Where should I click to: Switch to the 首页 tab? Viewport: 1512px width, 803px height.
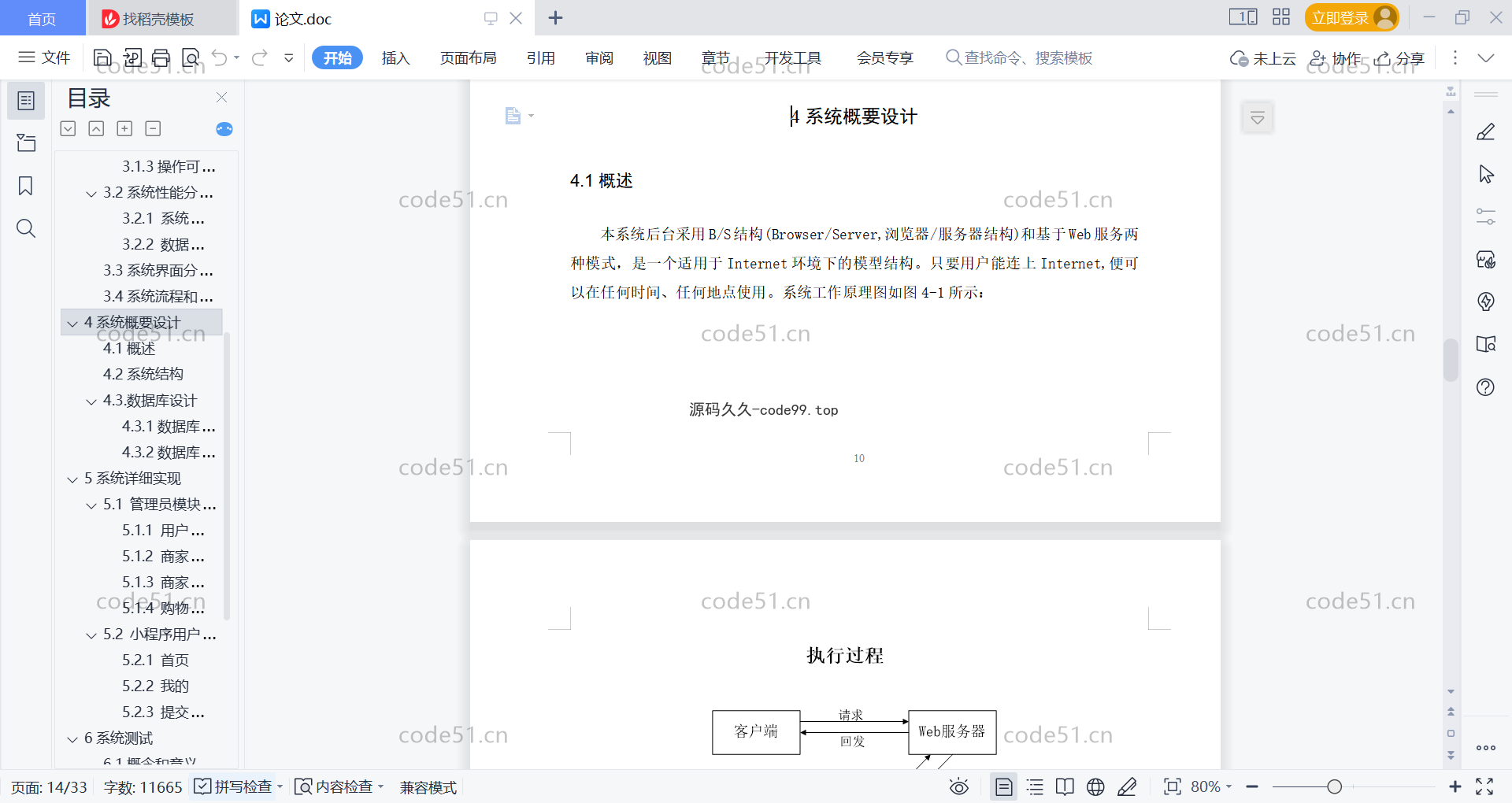point(42,18)
